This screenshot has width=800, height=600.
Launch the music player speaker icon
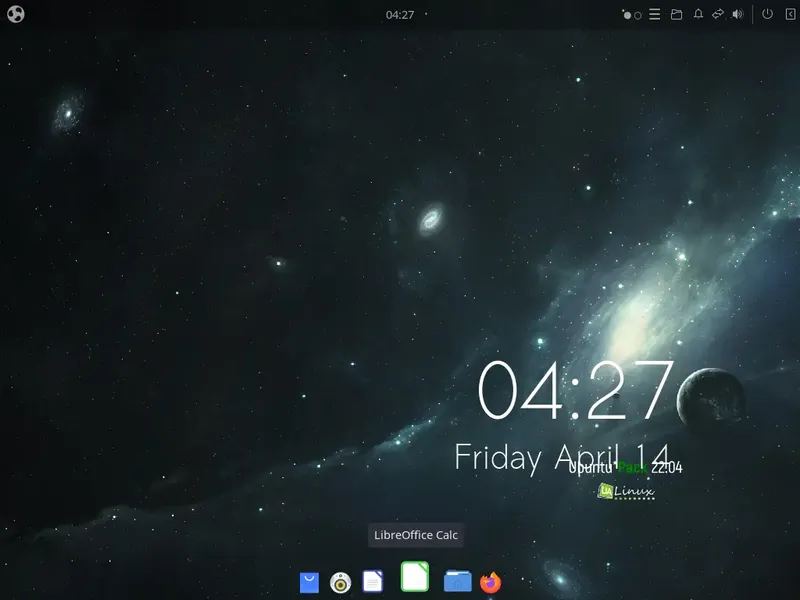click(x=340, y=582)
